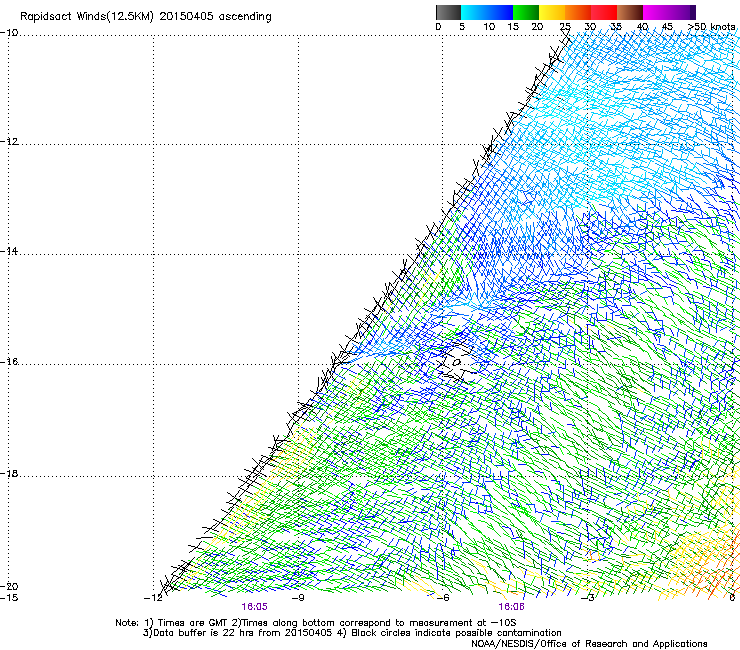Click the '-10' latitude label on left axis
740x650 pixels.
(9, 32)
